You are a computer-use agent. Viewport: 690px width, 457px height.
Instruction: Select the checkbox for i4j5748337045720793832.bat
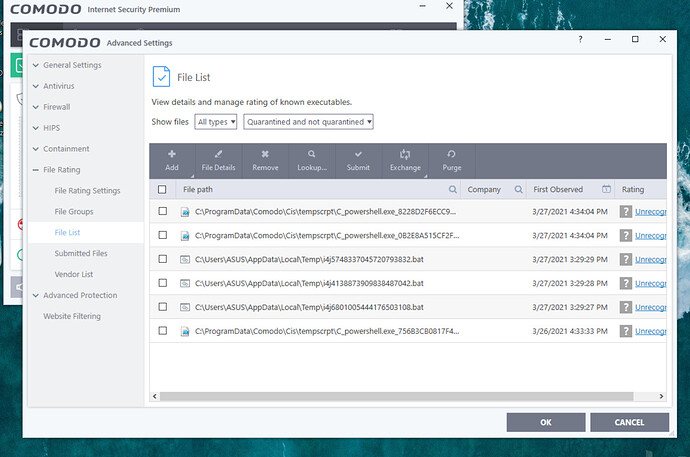(163, 259)
